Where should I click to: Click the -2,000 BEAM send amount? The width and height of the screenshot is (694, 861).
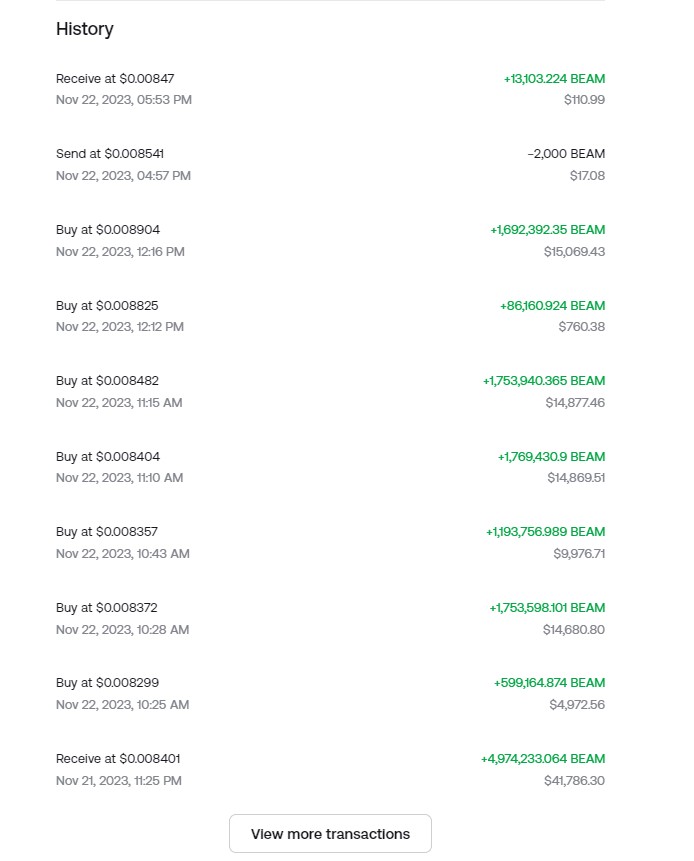[x=566, y=154]
